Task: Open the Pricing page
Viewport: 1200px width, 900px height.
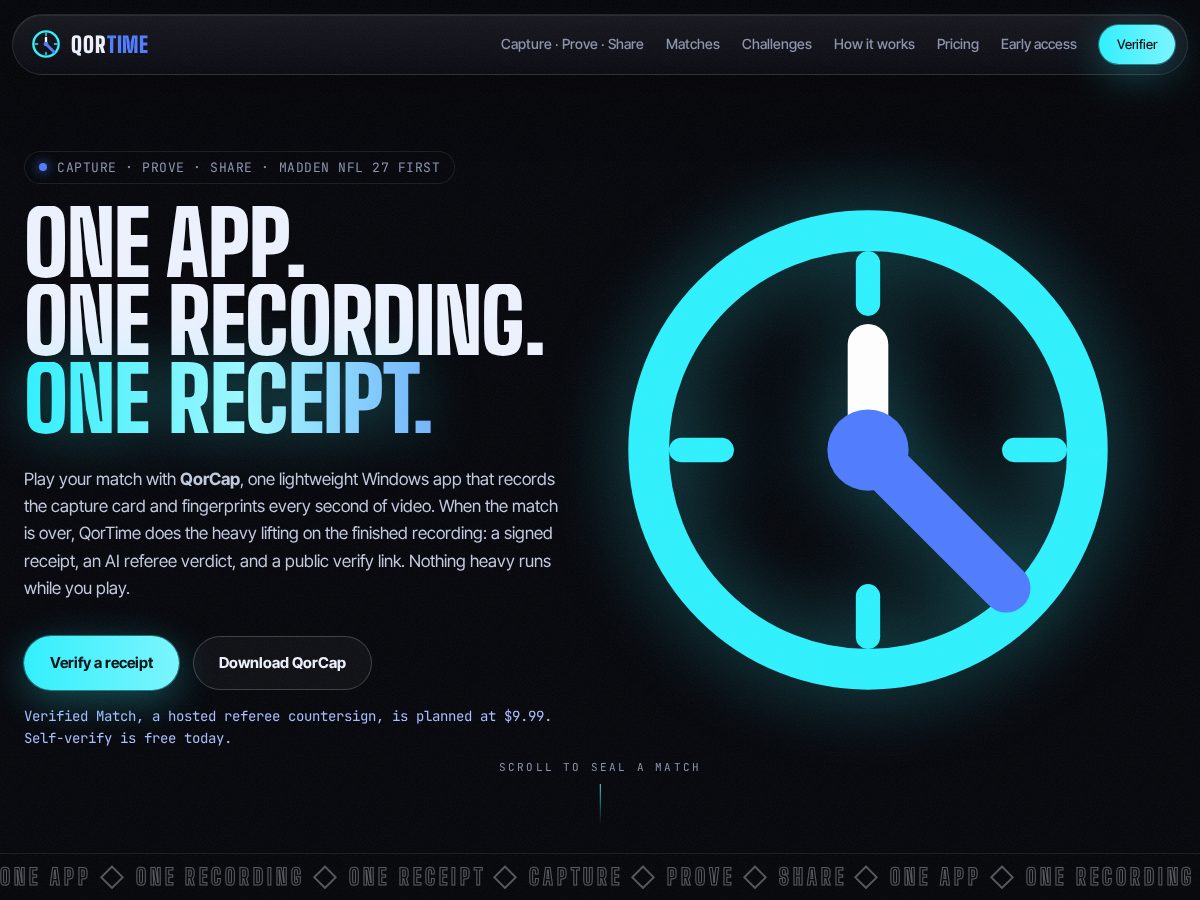Action: tap(958, 44)
